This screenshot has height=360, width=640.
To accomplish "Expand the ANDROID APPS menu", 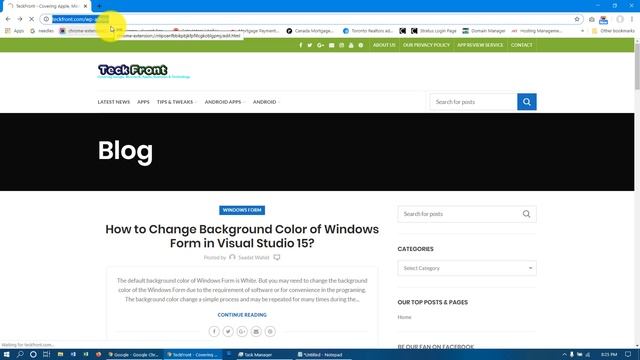I will coord(224,102).
